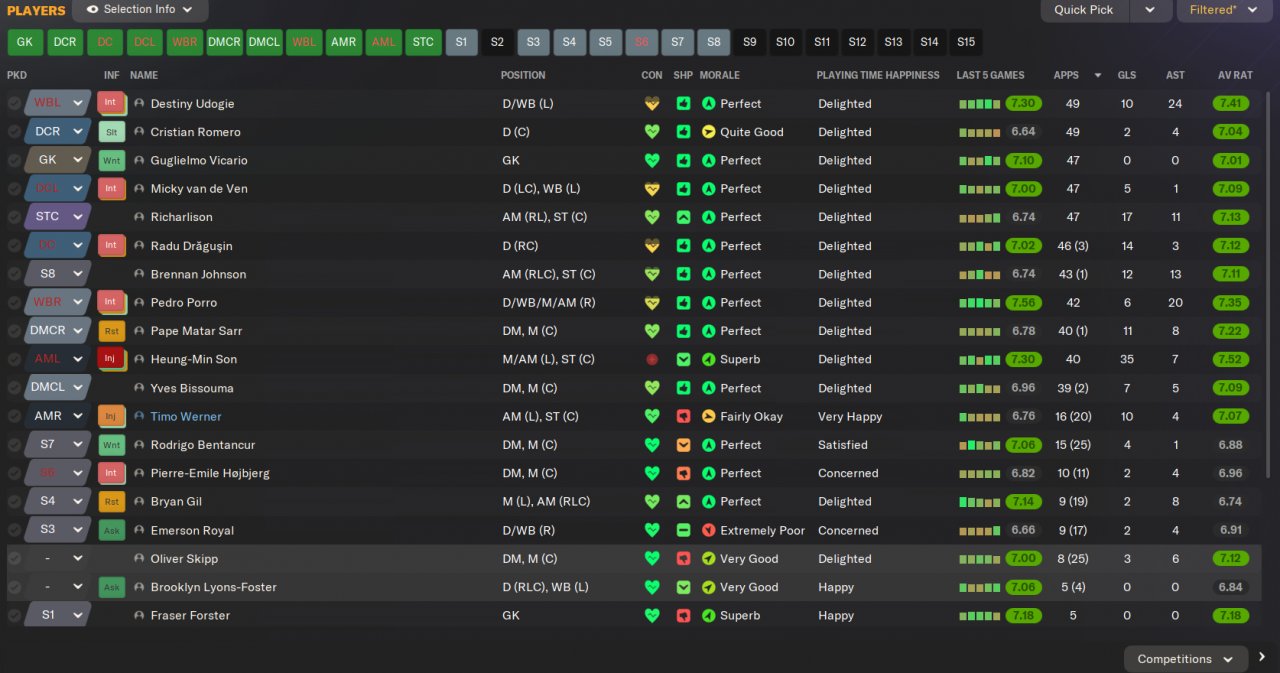1280x673 pixels.
Task: Select the S9 substitute tab
Action: click(749, 42)
